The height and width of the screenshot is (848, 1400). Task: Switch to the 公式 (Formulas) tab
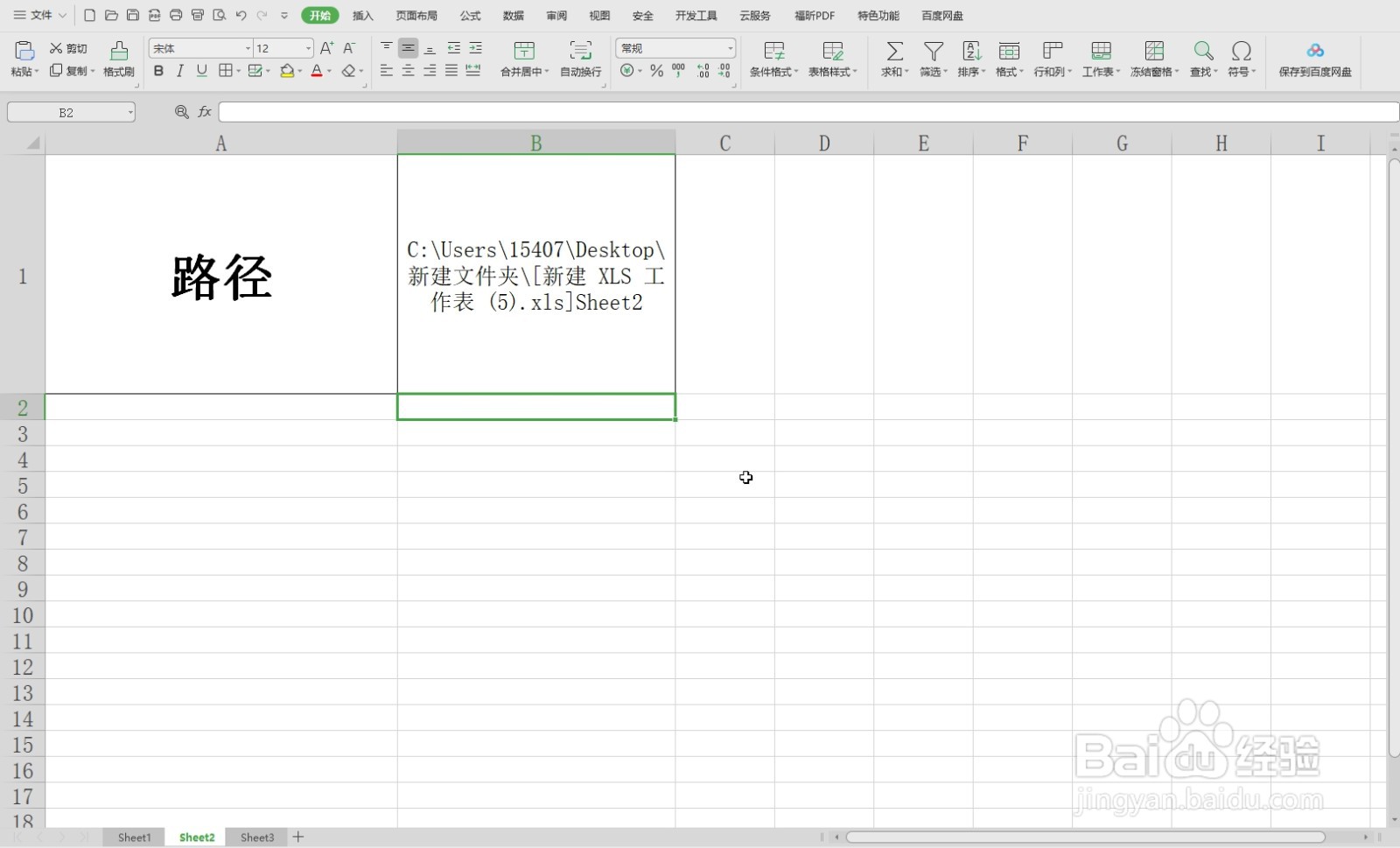[x=470, y=16]
